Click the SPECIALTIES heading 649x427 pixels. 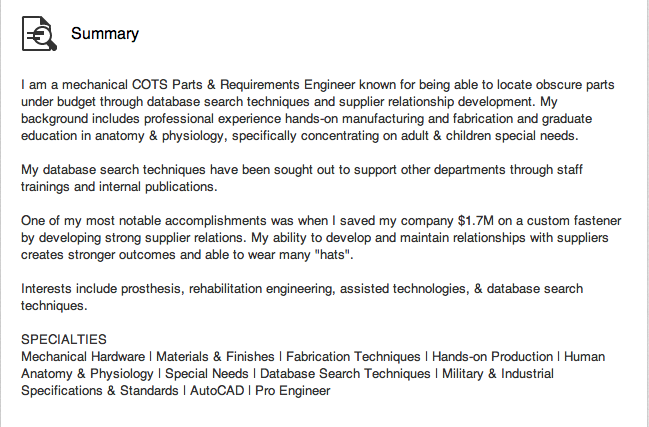[64, 339]
